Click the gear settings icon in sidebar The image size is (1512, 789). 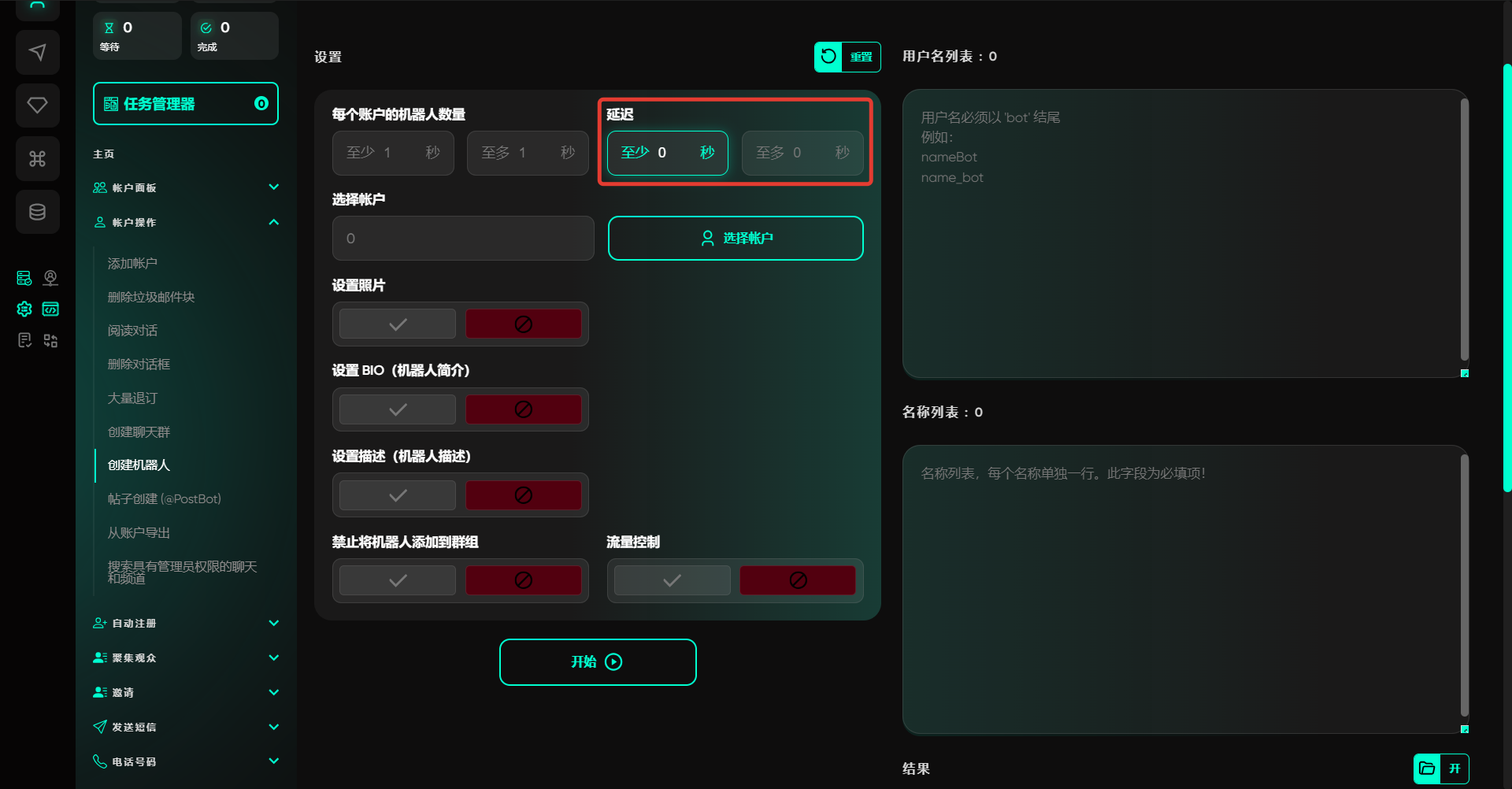pyautogui.click(x=24, y=309)
